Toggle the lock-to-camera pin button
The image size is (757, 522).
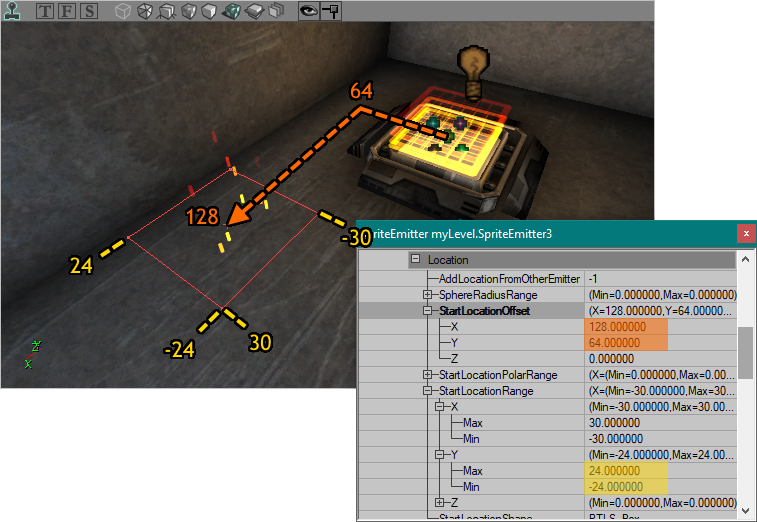pos(331,11)
